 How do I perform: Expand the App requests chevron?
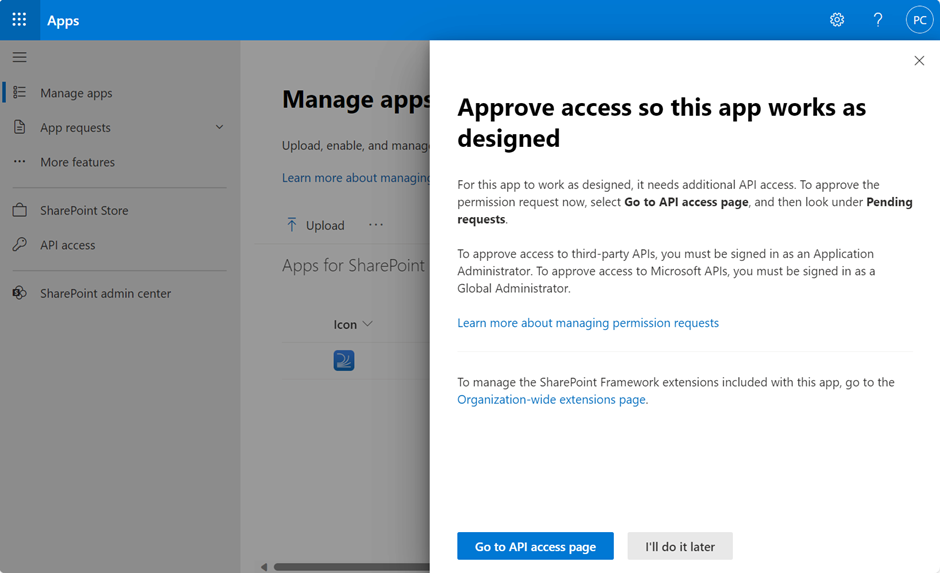219,127
